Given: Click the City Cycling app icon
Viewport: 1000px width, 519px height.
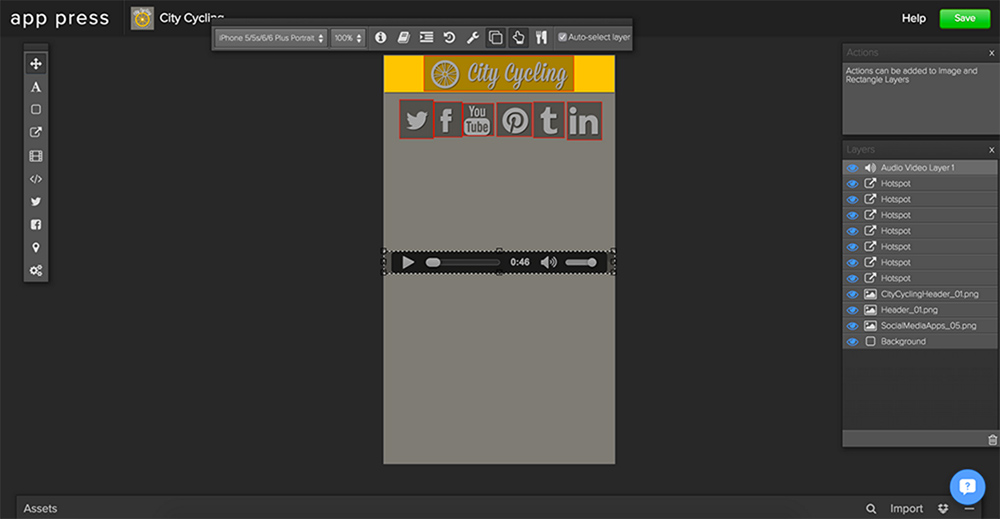Looking at the screenshot, I should tap(142, 18).
